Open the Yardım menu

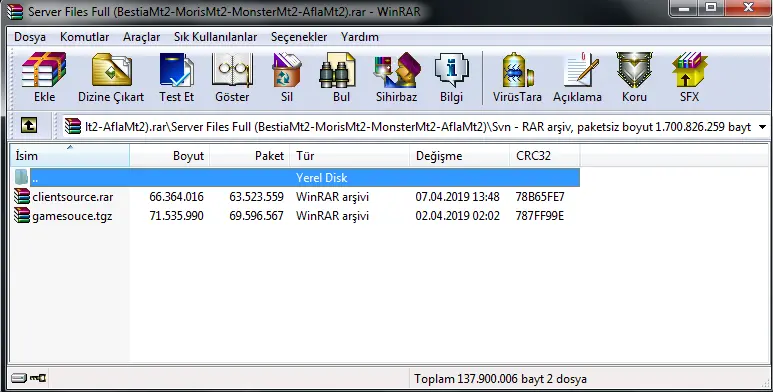(x=359, y=37)
